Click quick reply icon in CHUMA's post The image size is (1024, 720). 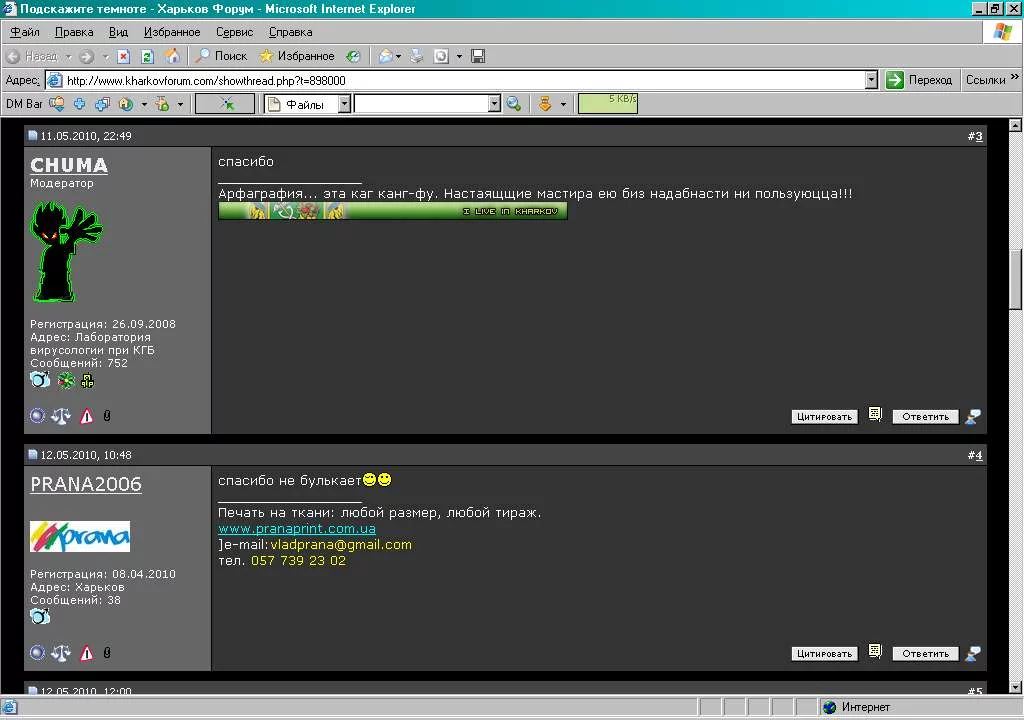973,416
